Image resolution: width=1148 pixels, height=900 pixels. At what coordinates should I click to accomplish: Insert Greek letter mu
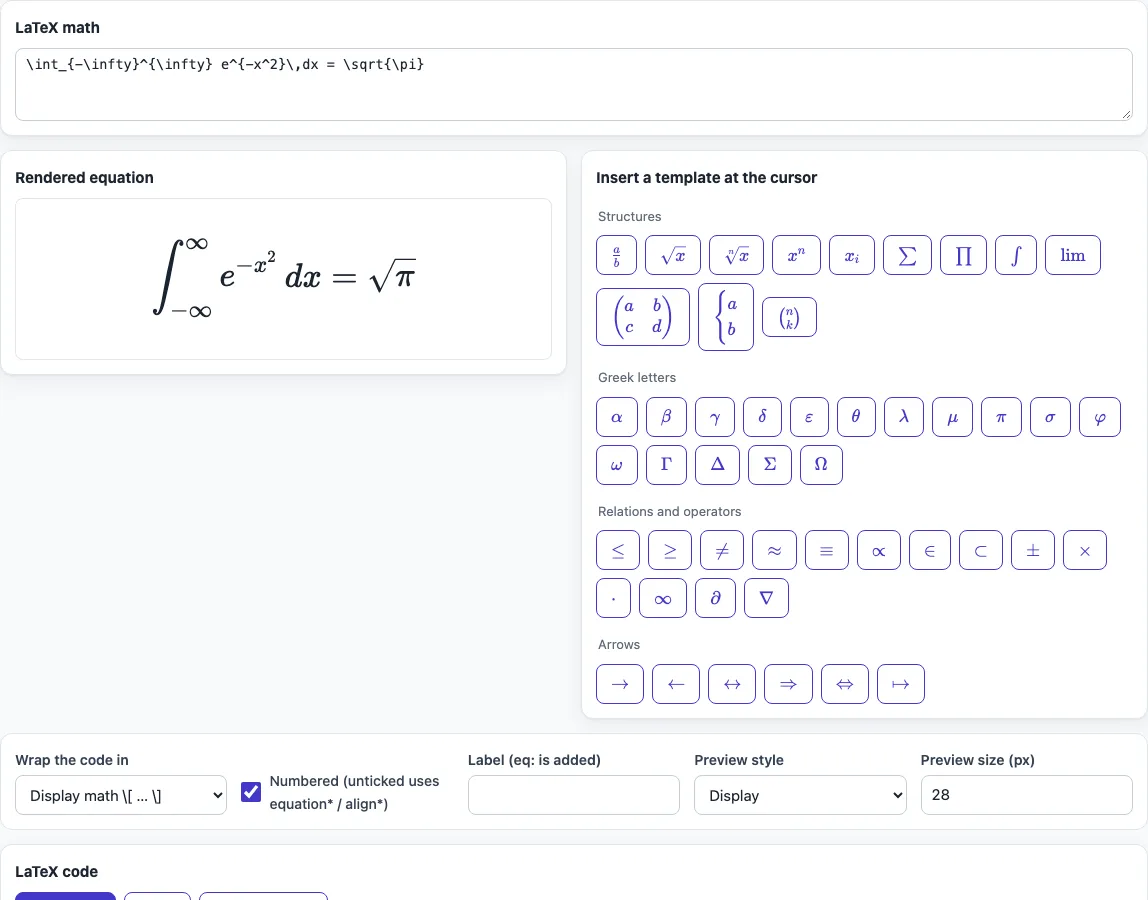coord(952,417)
